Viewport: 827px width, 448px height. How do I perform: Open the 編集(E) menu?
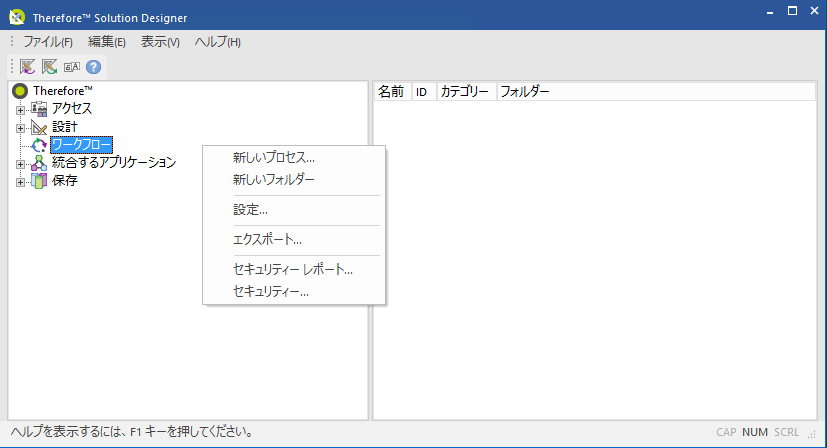107,42
